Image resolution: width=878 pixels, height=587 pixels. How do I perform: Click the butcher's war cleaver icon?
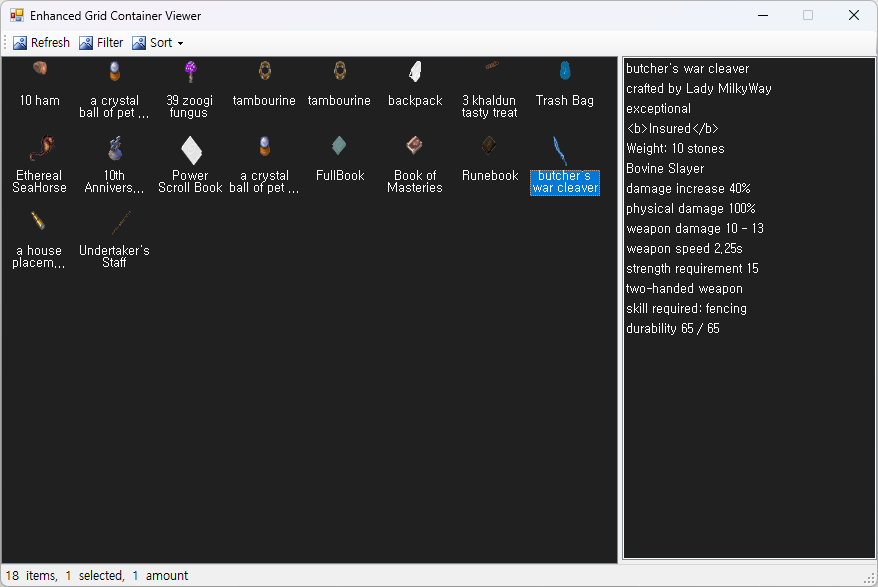561,150
